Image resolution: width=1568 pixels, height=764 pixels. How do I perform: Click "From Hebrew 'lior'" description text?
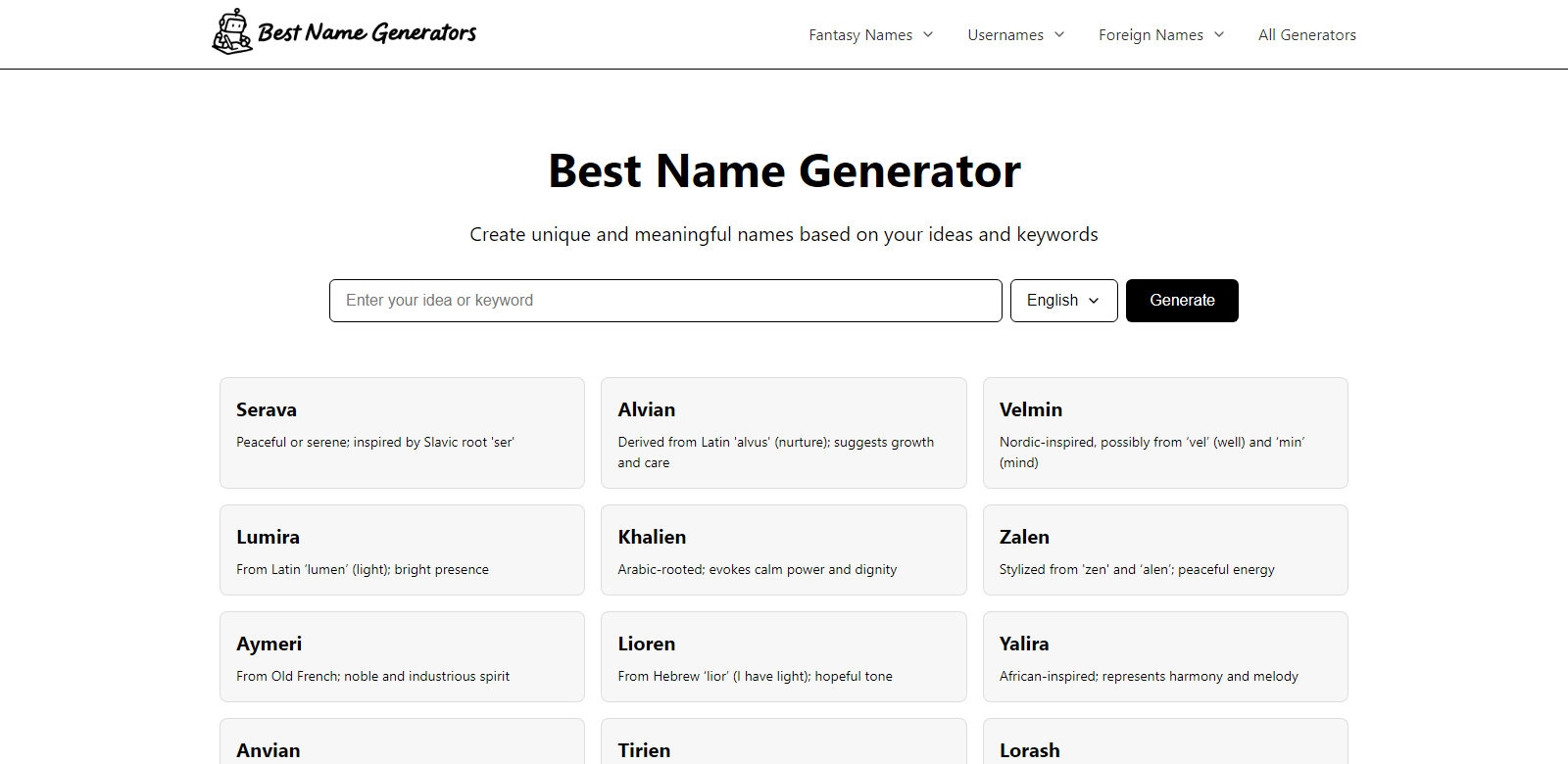tap(756, 677)
